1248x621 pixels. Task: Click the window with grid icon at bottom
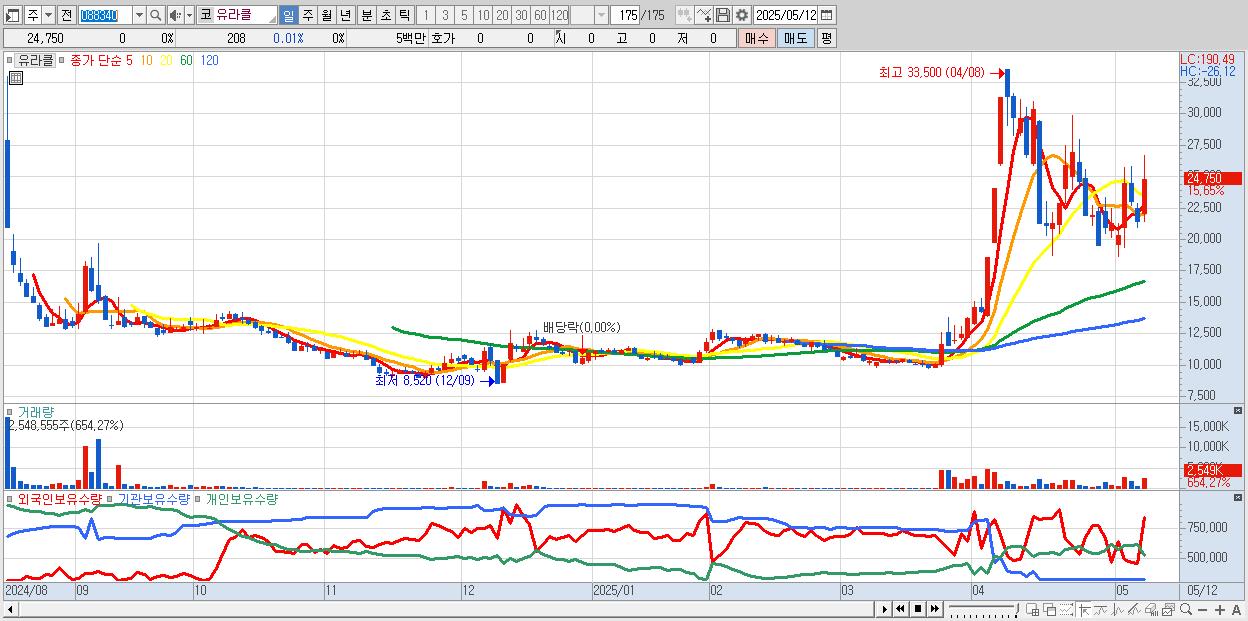[1033, 609]
